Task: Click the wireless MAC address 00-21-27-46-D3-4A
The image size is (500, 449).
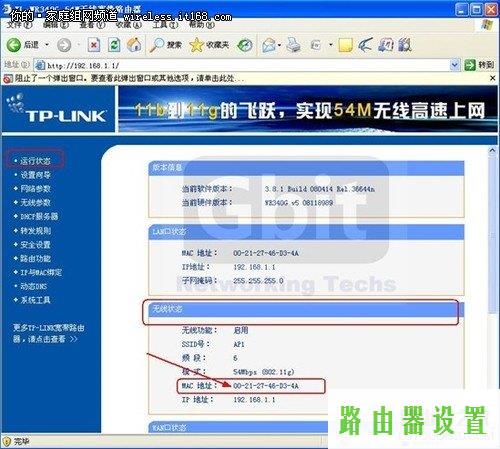Action: 266,386
